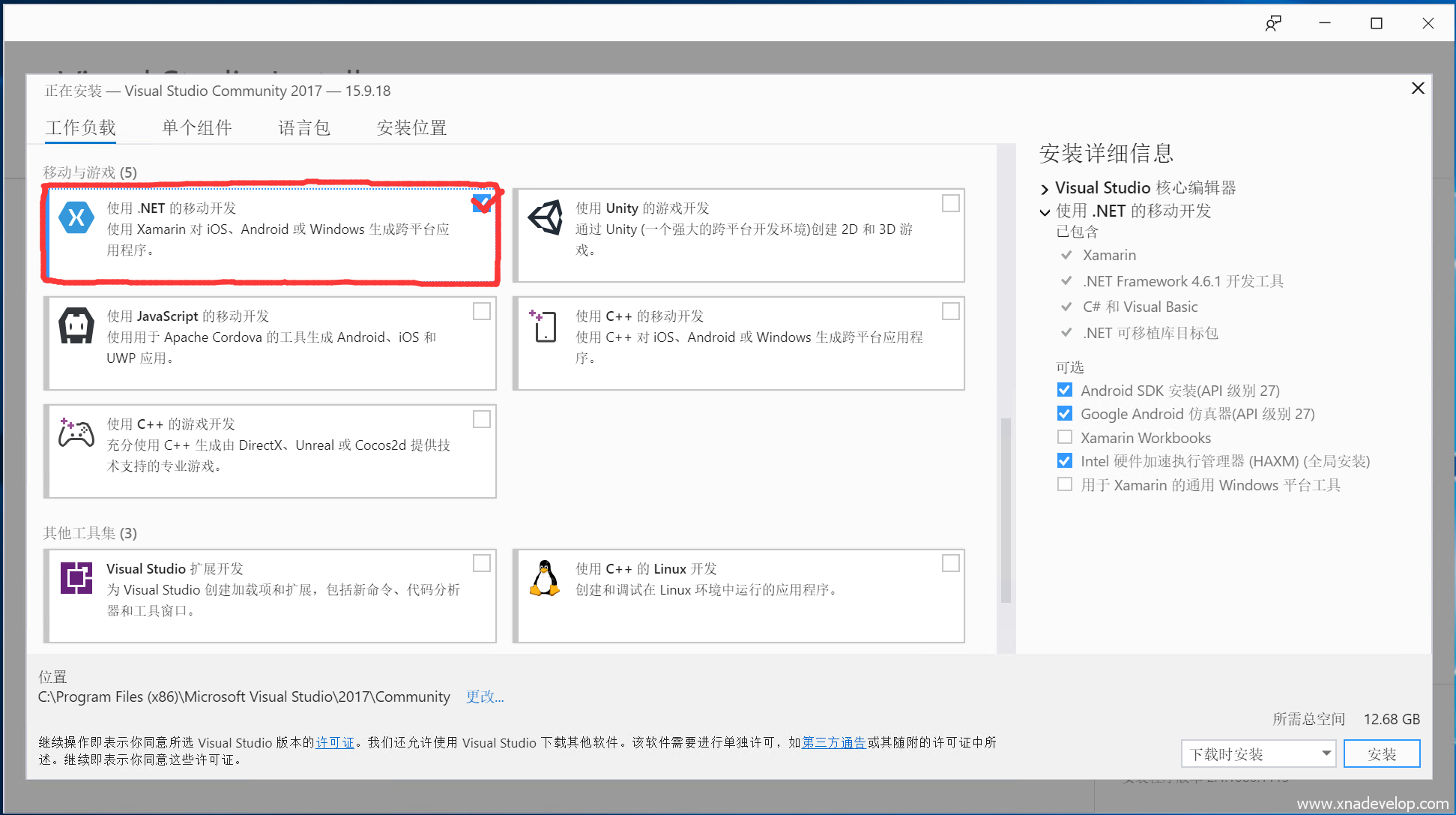Click the 更改 location change link

pos(484,697)
